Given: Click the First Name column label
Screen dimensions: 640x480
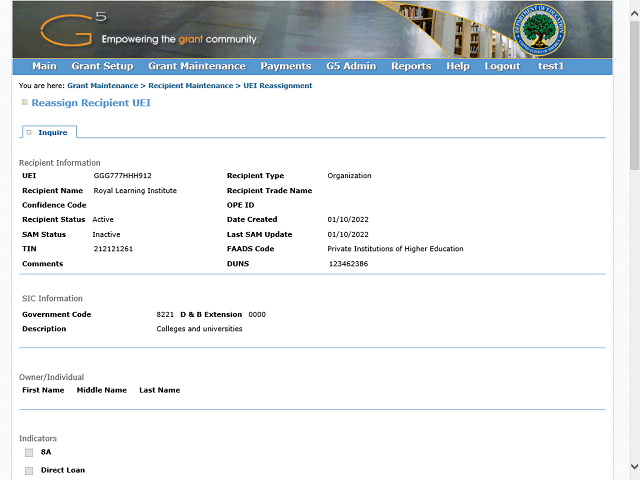Looking at the screenshot, I should pos(43,390).
